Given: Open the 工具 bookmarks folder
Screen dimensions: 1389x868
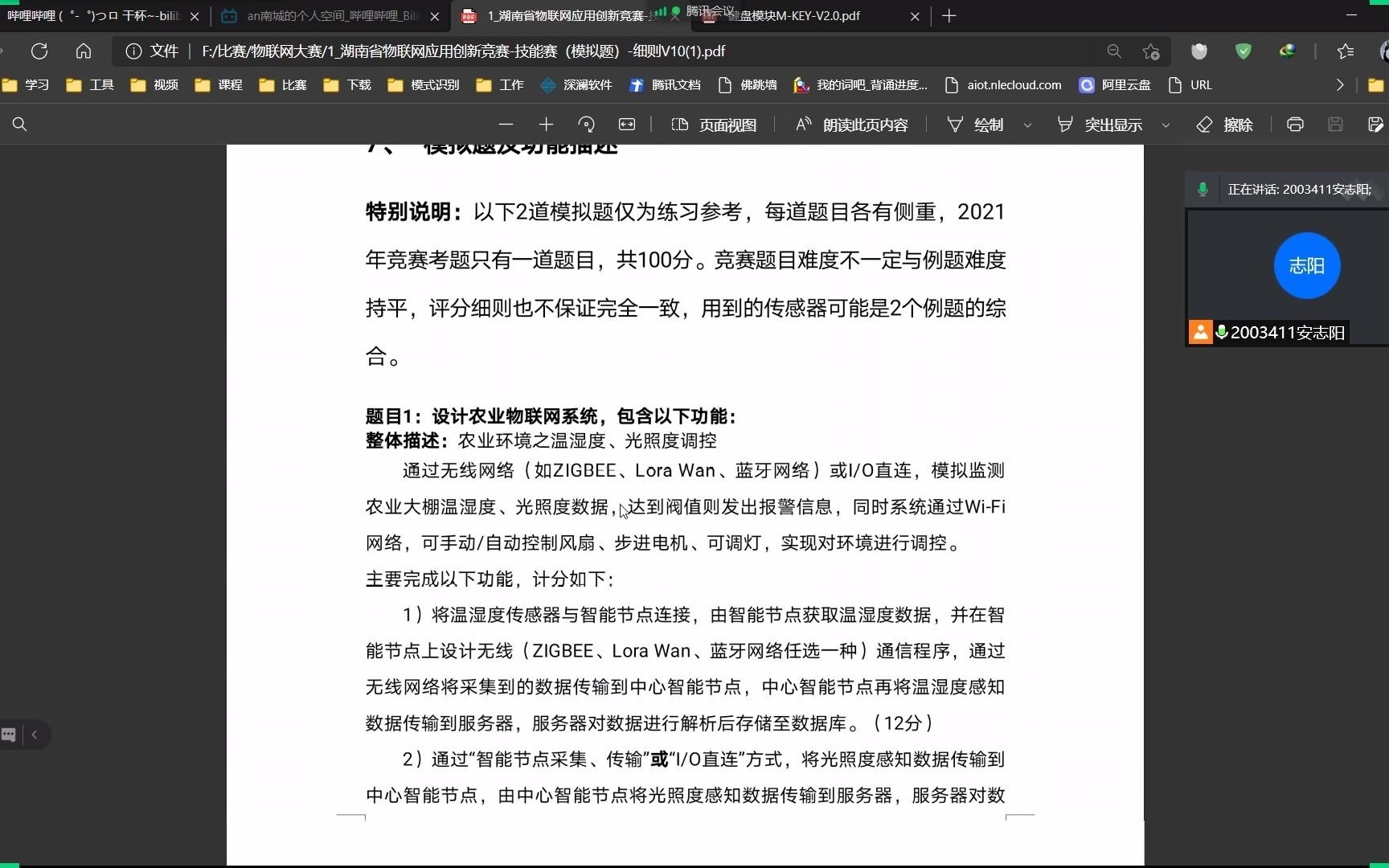Looking at the screenshot, I should point(90,85).
